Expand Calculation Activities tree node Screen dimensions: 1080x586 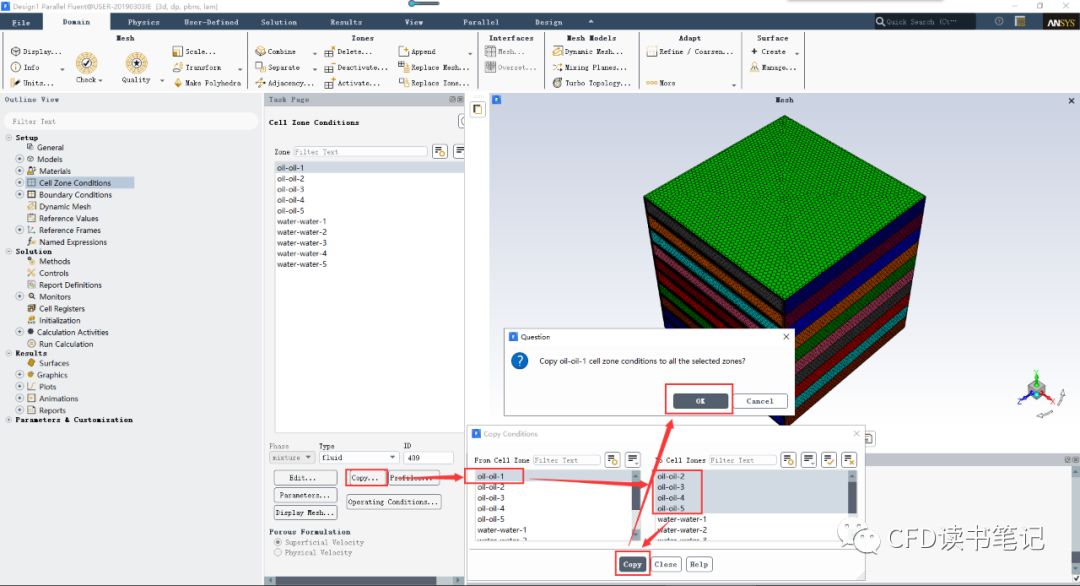click(x=20, y=332)
